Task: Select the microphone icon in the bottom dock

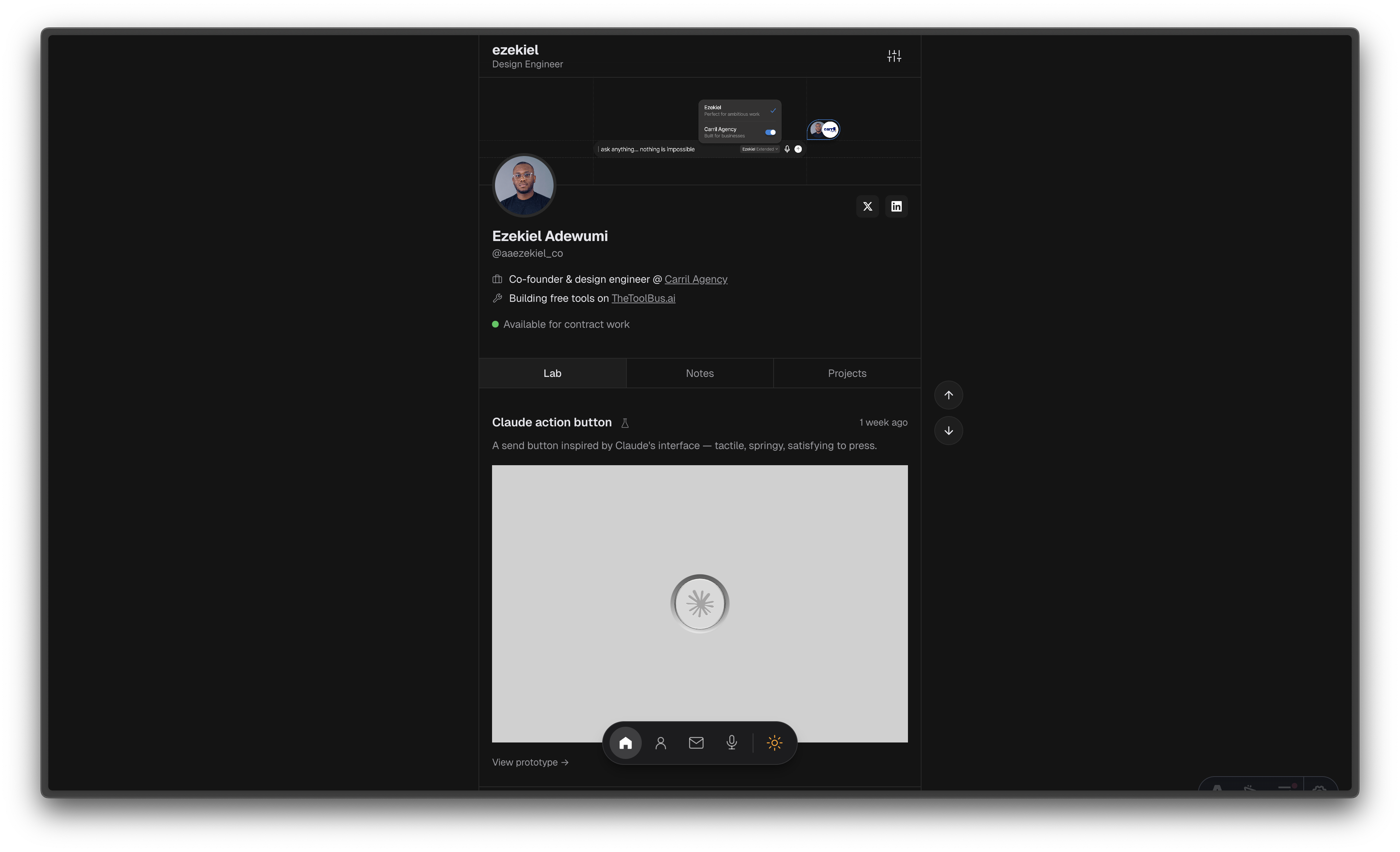Action: (x=732, y=743)
